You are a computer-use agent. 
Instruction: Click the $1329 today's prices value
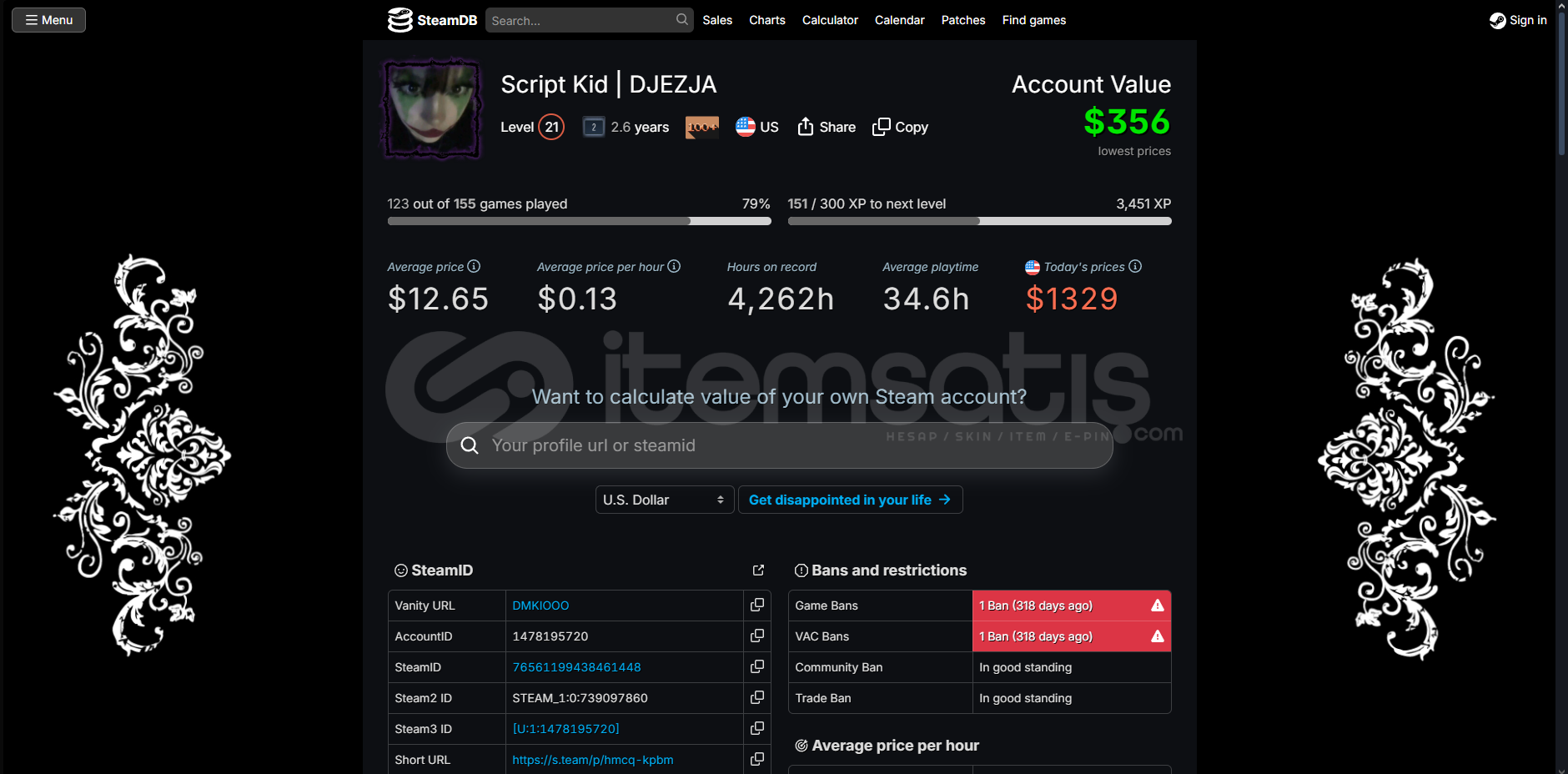(1072, 299)
